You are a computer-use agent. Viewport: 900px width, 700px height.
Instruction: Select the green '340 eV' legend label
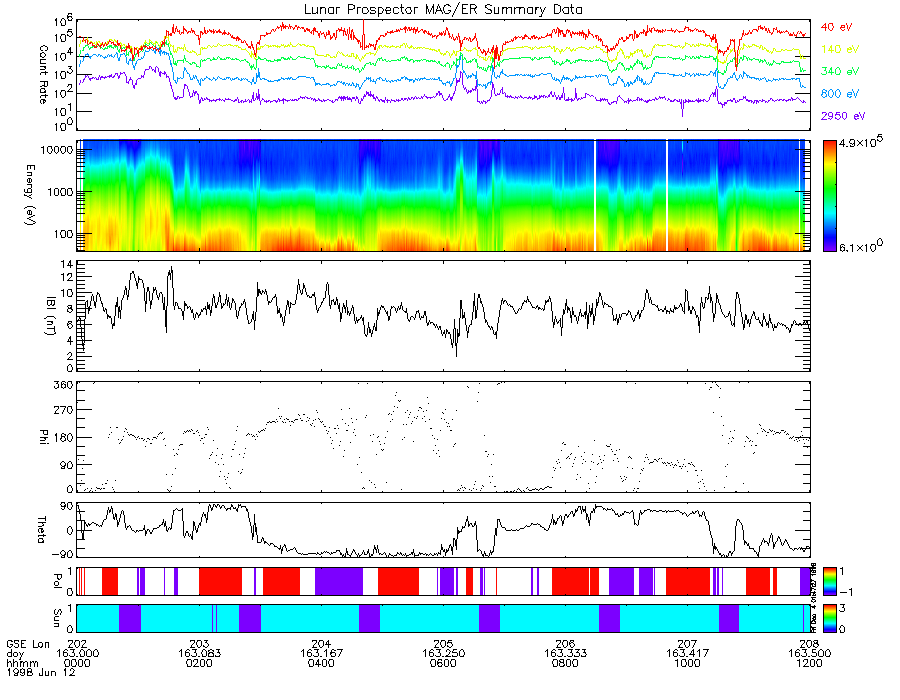[x=840, y=71]
